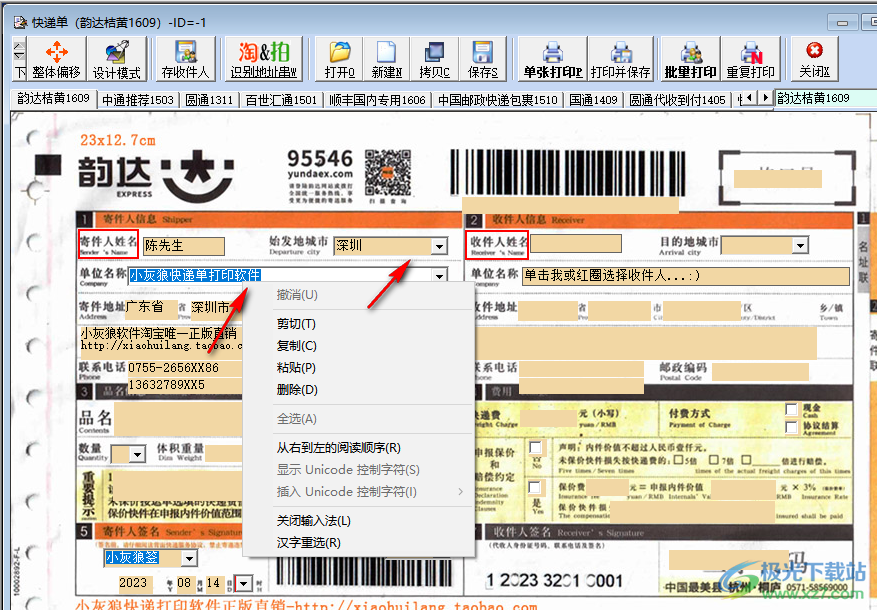Expand 目的地城市 dropdown arrow

[x=801, y=245]
